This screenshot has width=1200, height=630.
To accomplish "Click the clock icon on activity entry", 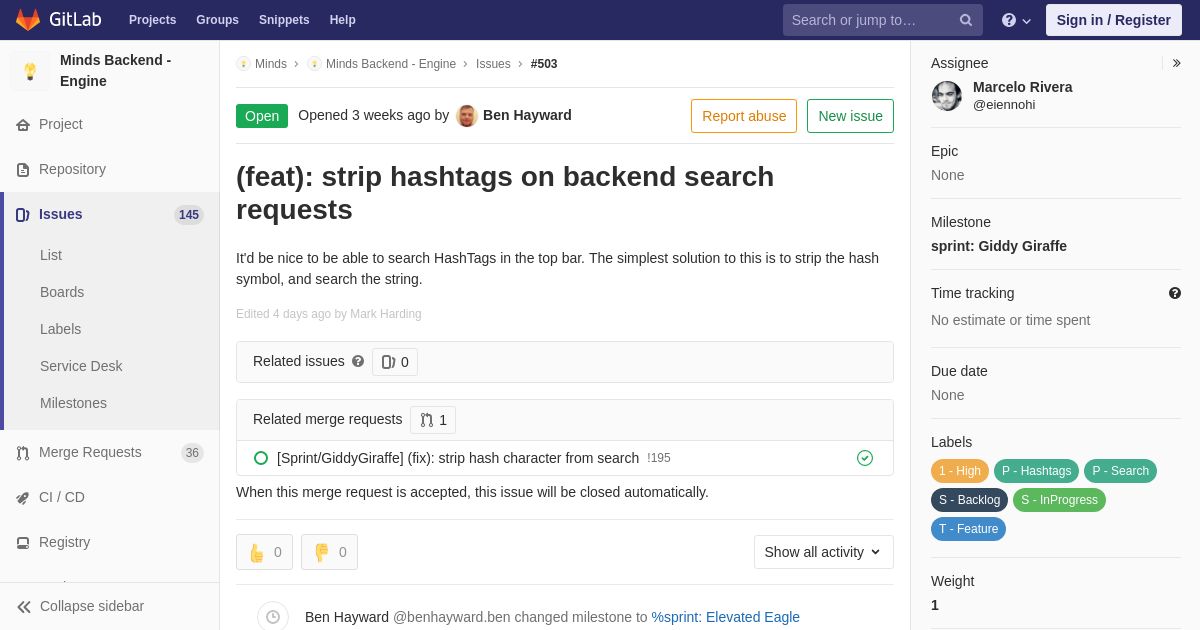I will tap(273, 617).
